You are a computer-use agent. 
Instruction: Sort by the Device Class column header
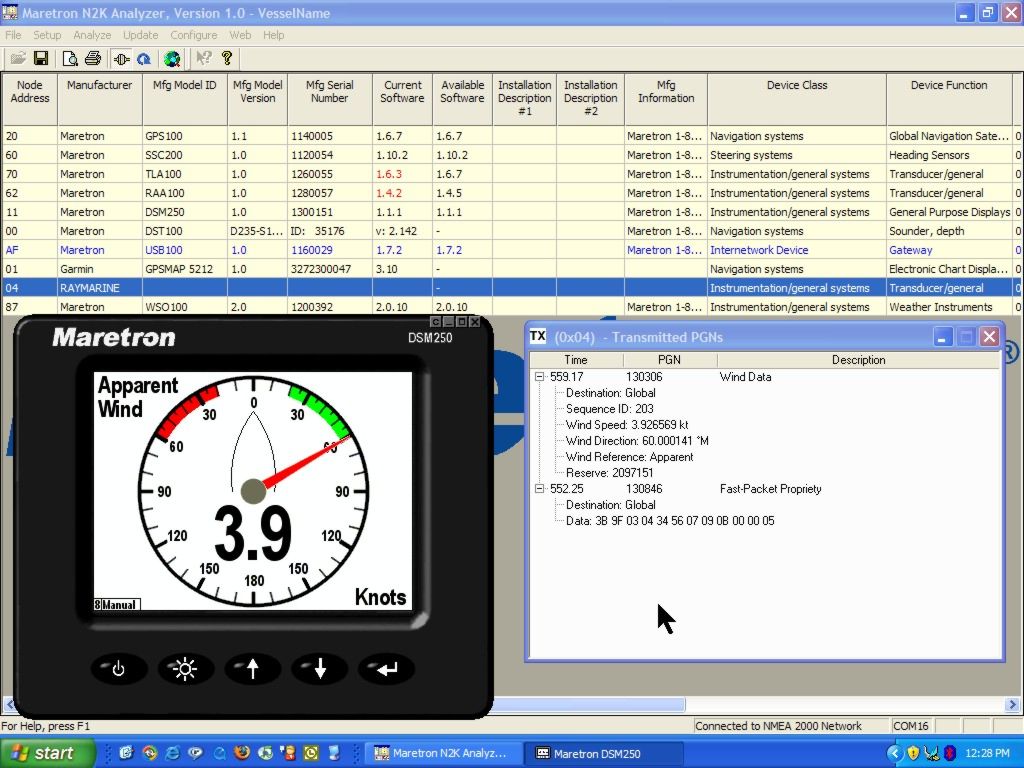pyautogui.click(x=797, y=99)
